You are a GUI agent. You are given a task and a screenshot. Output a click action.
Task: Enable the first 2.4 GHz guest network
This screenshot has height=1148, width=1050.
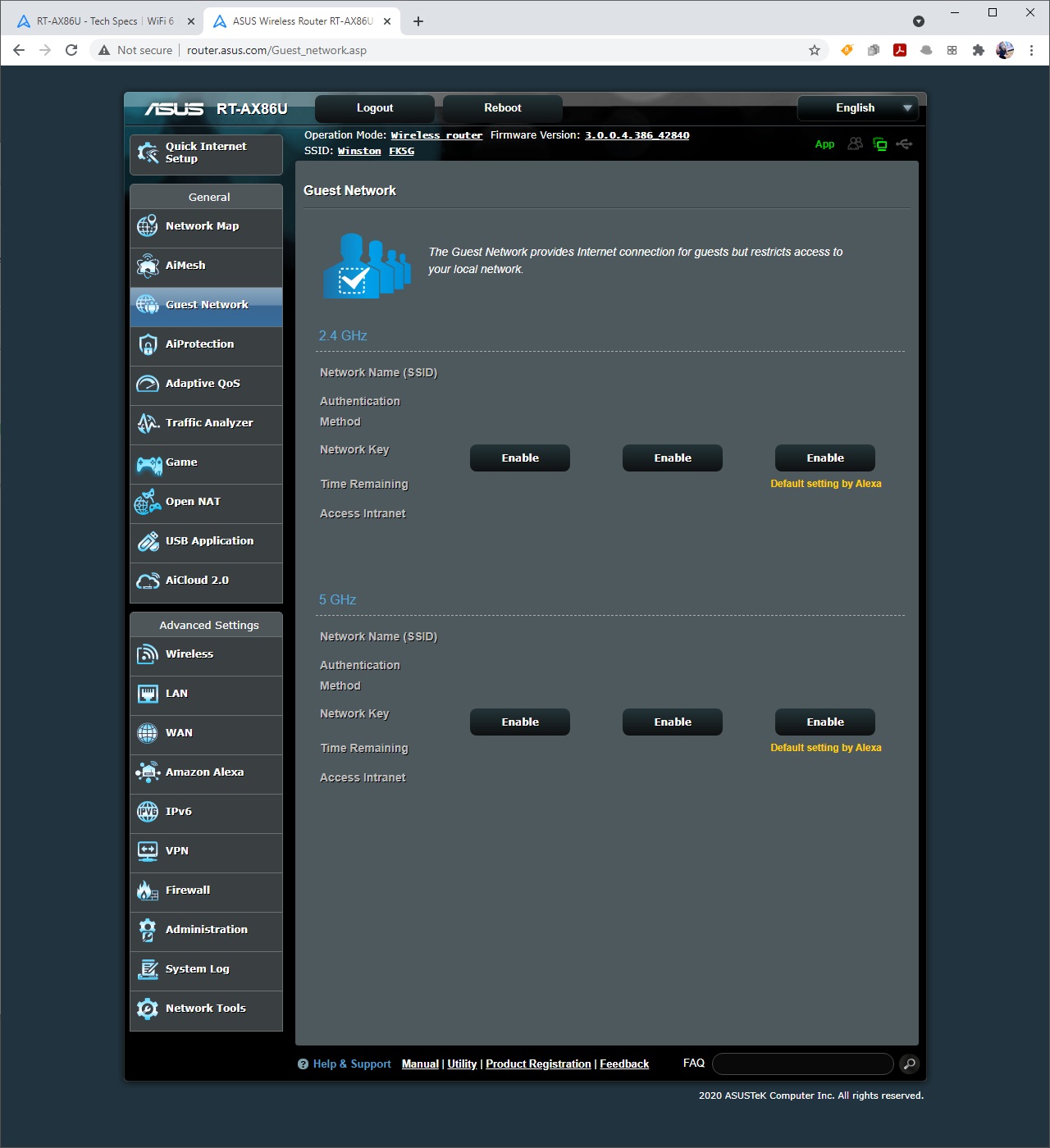(x=520, y=458)
